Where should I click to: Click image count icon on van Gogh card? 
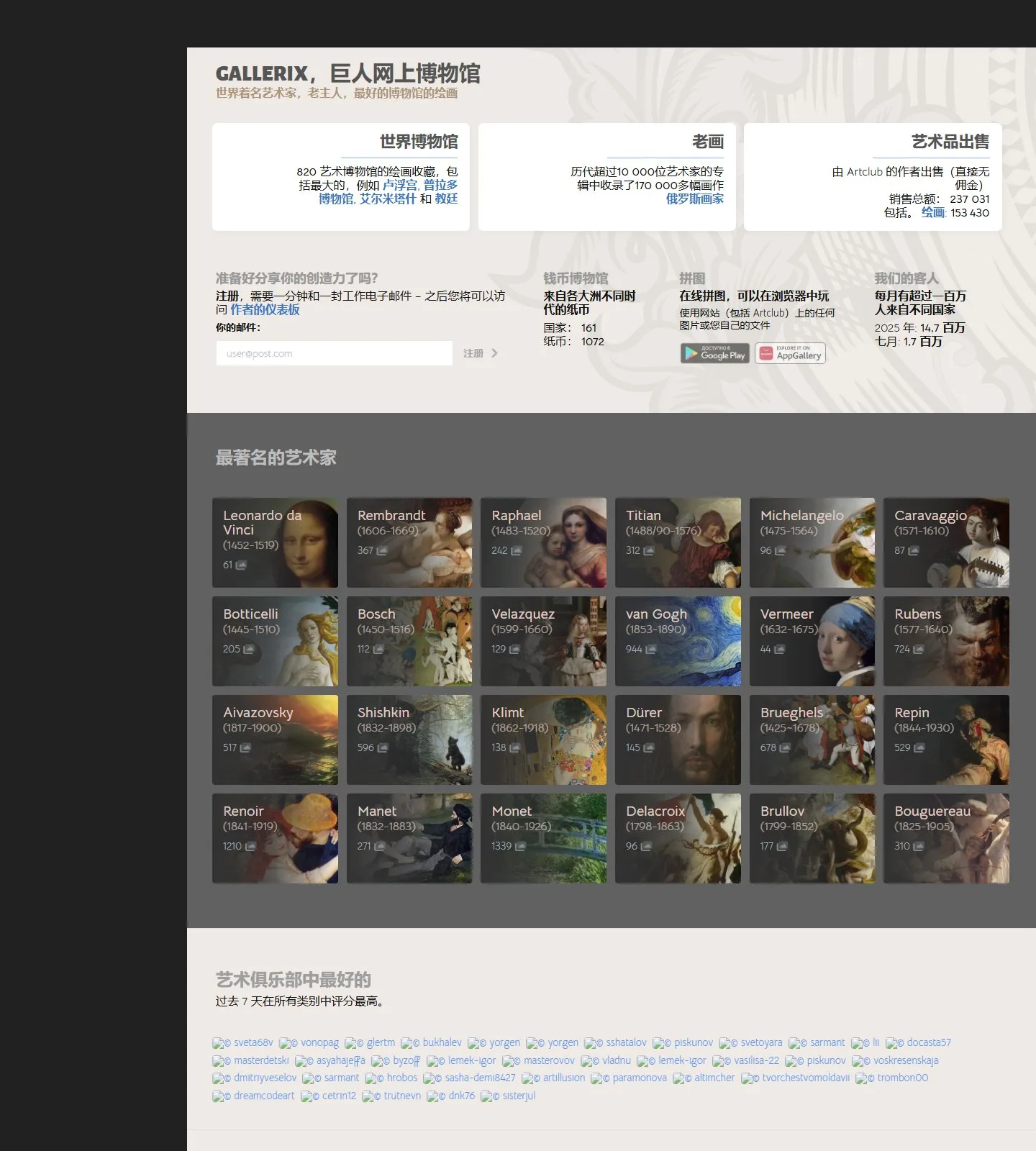[651, 650]
